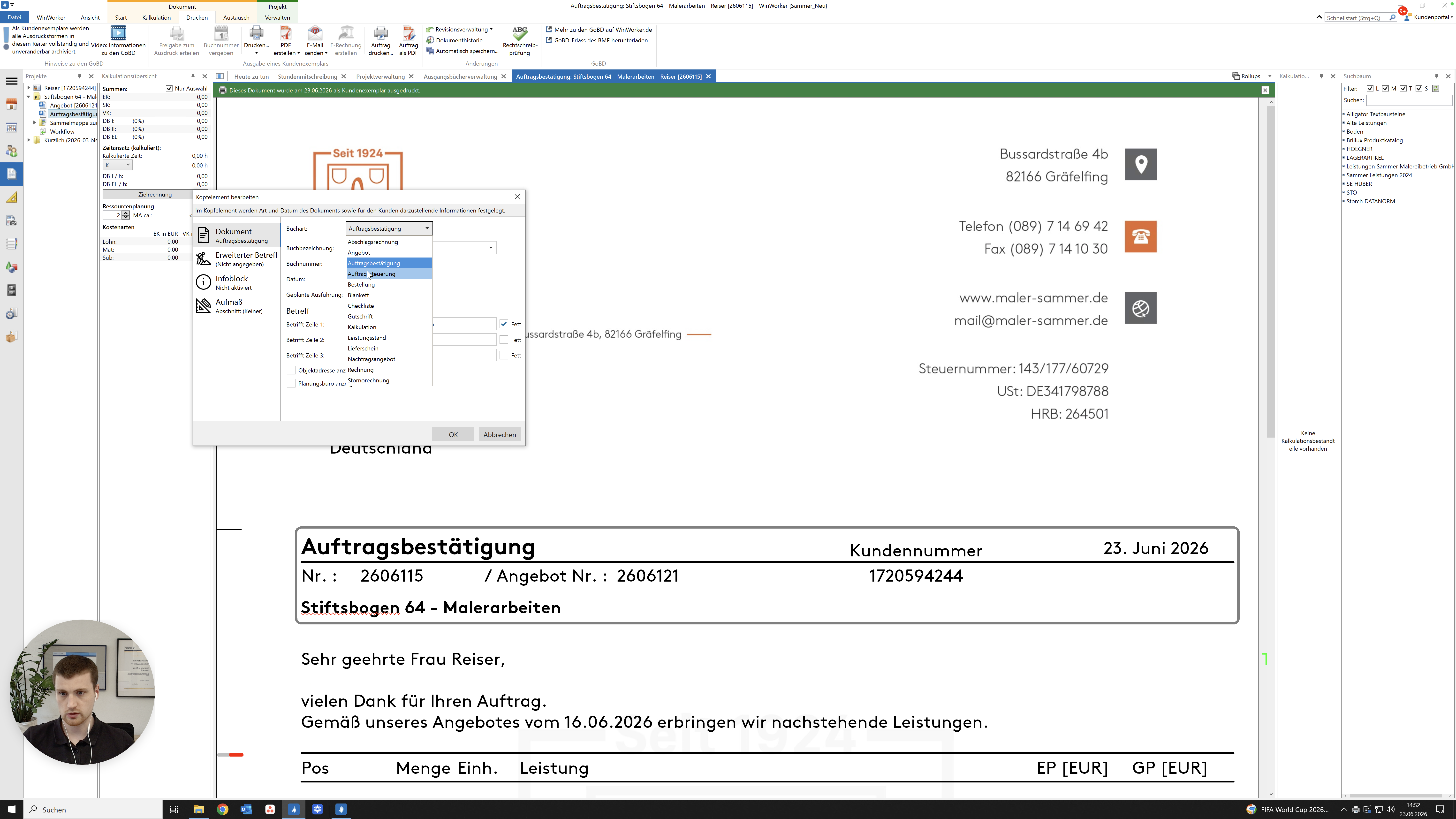Collapse the Stiftsbogen 64 tree node
This screenshot has width=1456, height=819.
28,97
